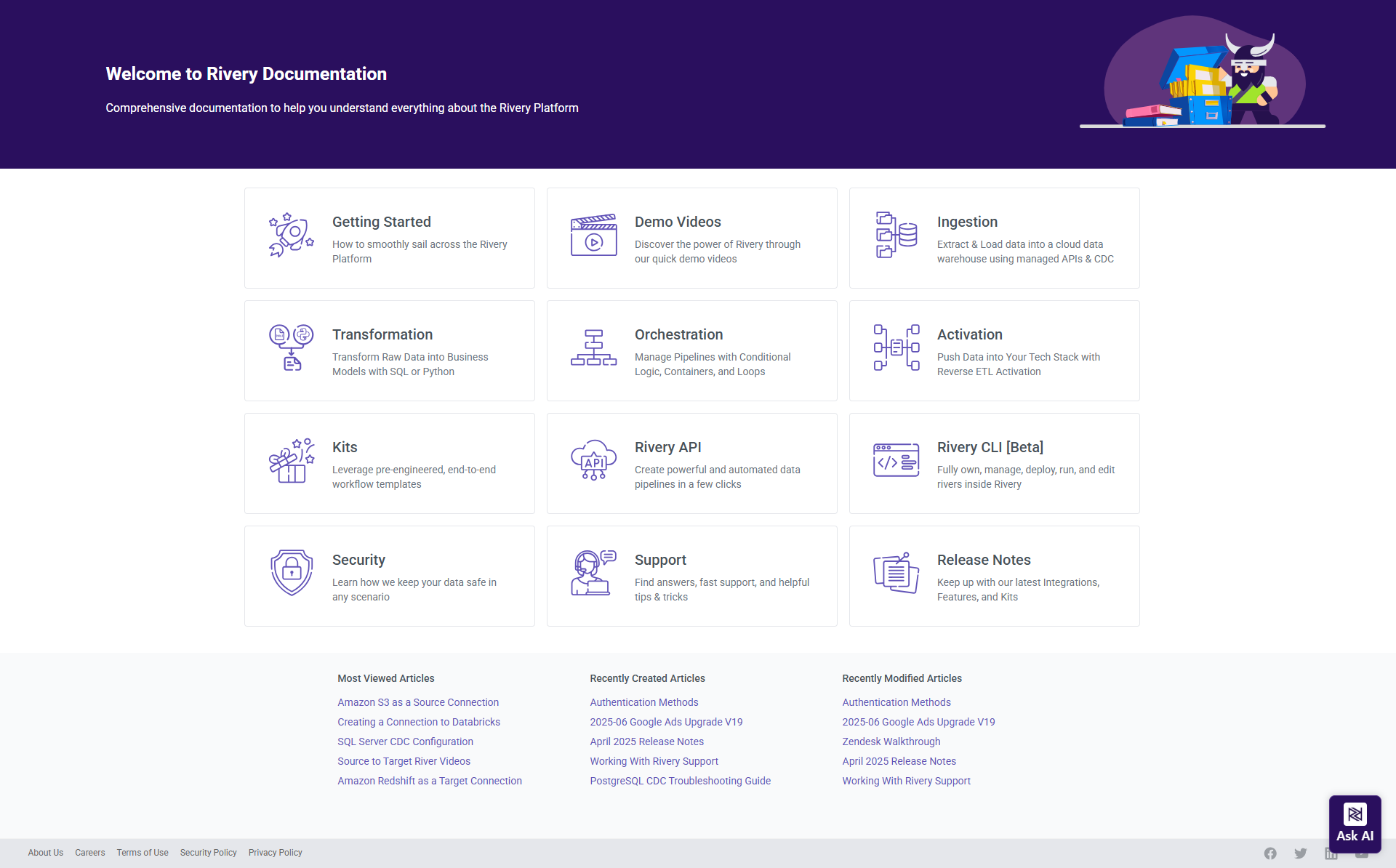Open the Security heading
The width and height of the screenshot is (1396, 868).
(x=358, y=560)
